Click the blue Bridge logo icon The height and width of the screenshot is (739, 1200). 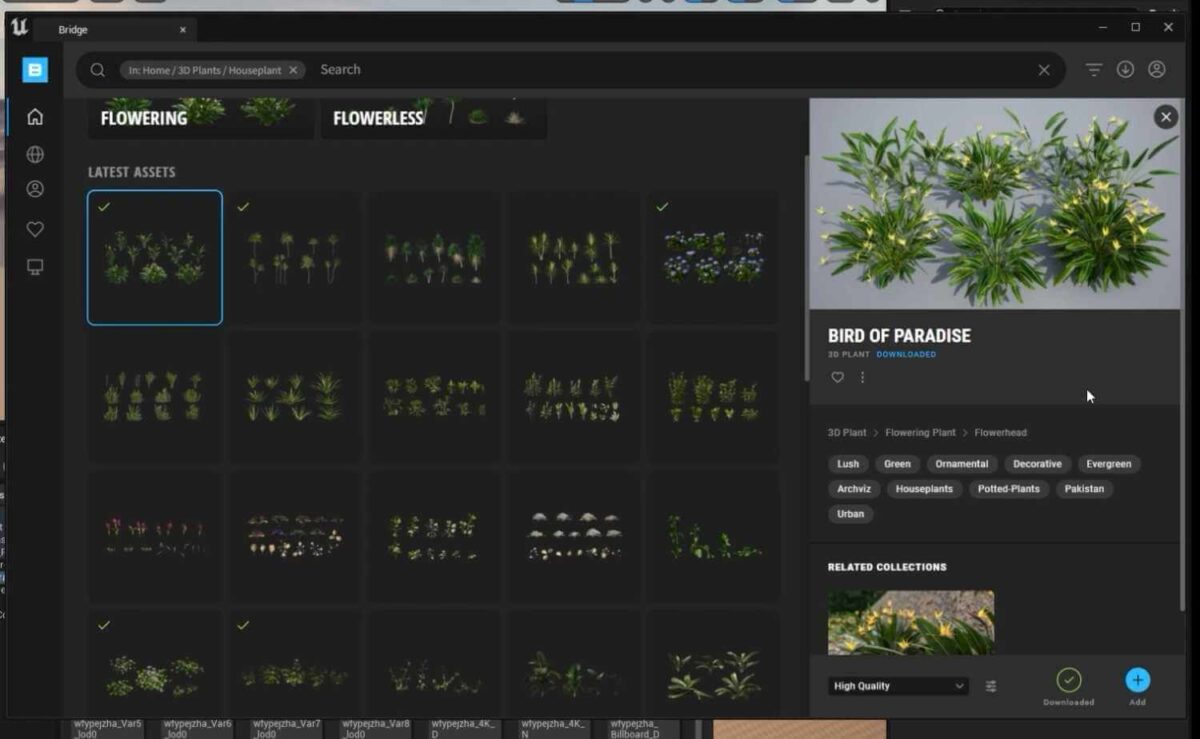pos(34,70)
